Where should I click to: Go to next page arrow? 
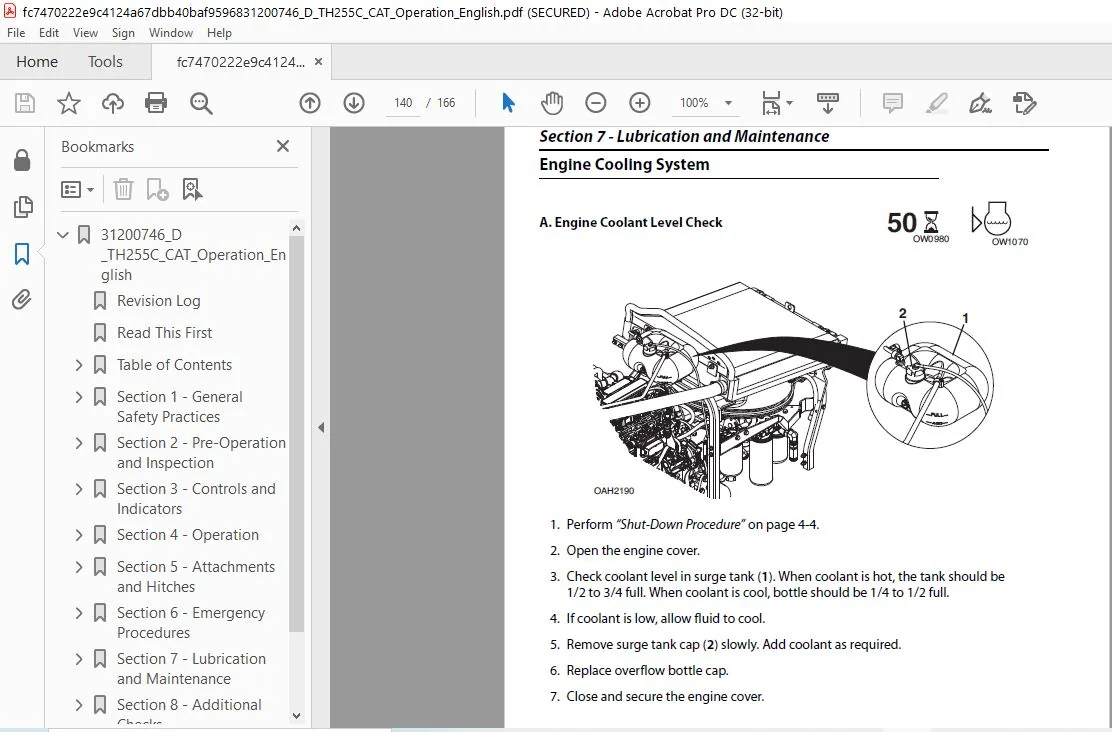tap(354, 103)
